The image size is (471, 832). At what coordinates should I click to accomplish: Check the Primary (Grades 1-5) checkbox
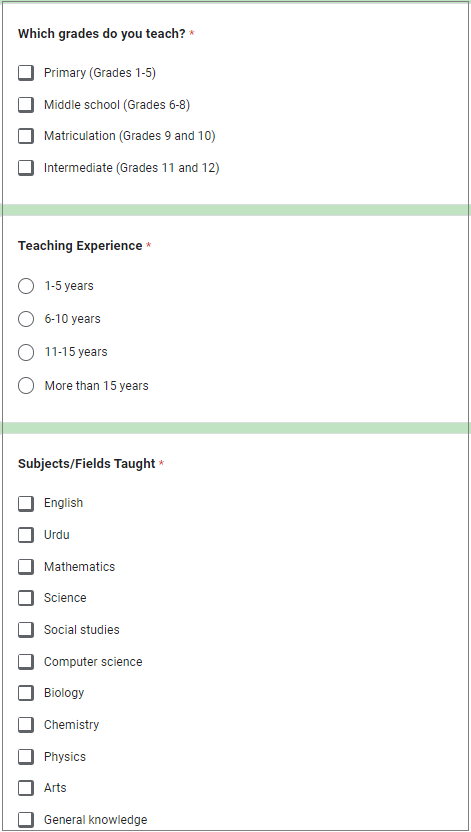(x=25, y=73)
